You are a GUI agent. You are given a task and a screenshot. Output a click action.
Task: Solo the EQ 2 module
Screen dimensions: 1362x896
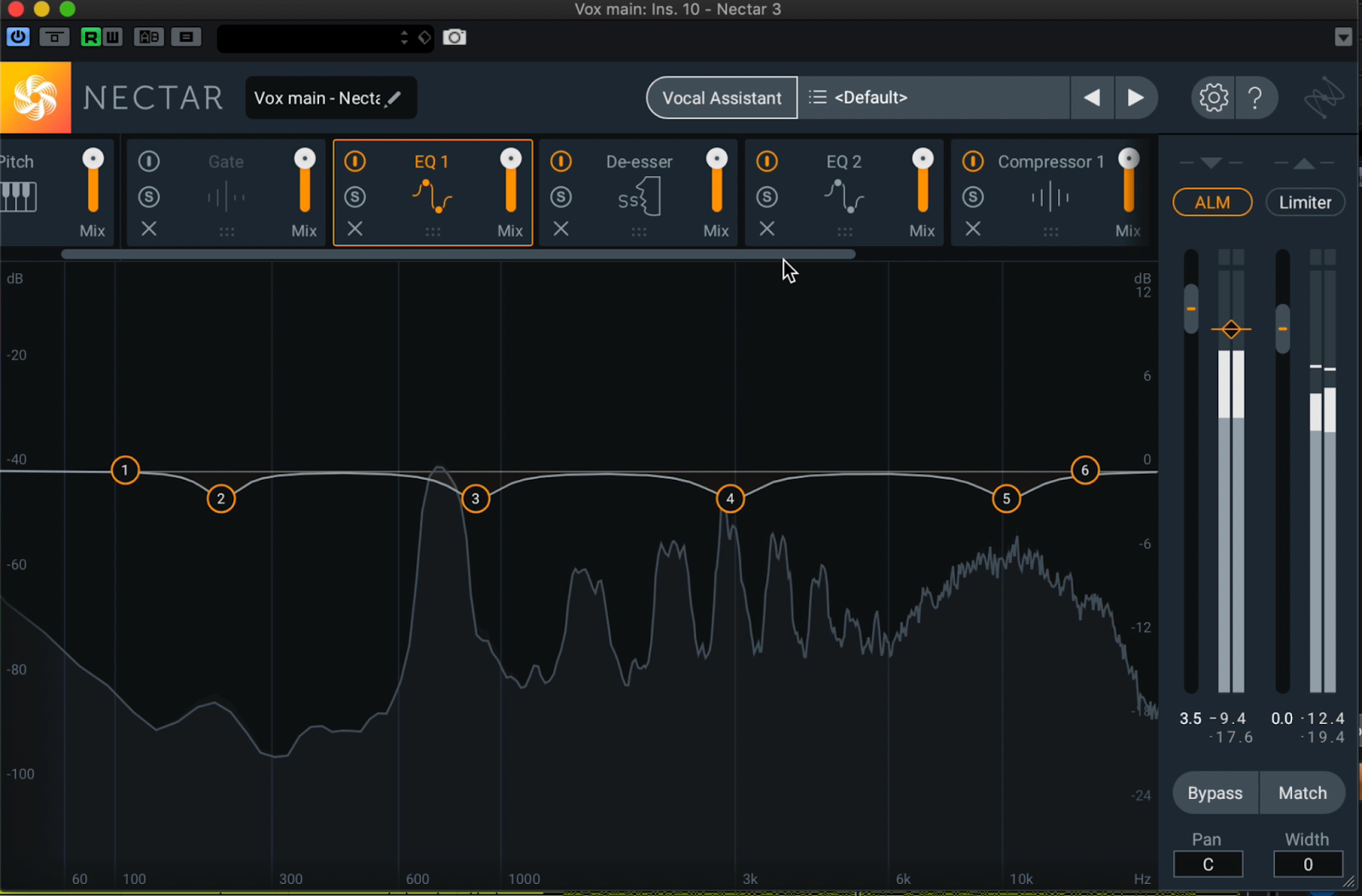click(x=767, y=197)
